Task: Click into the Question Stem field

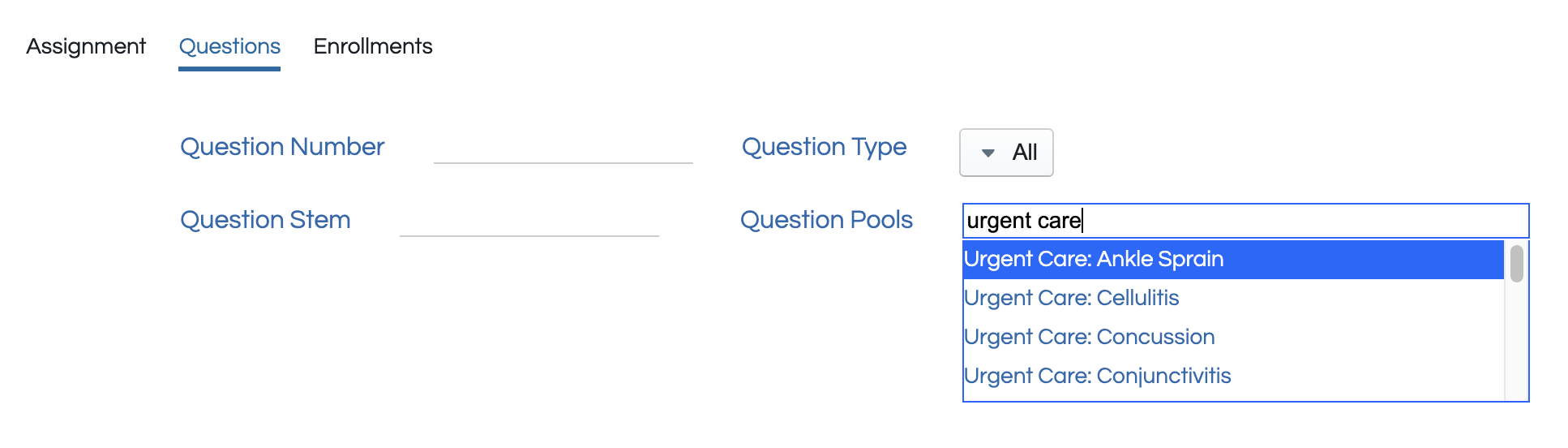Action: 529,222
